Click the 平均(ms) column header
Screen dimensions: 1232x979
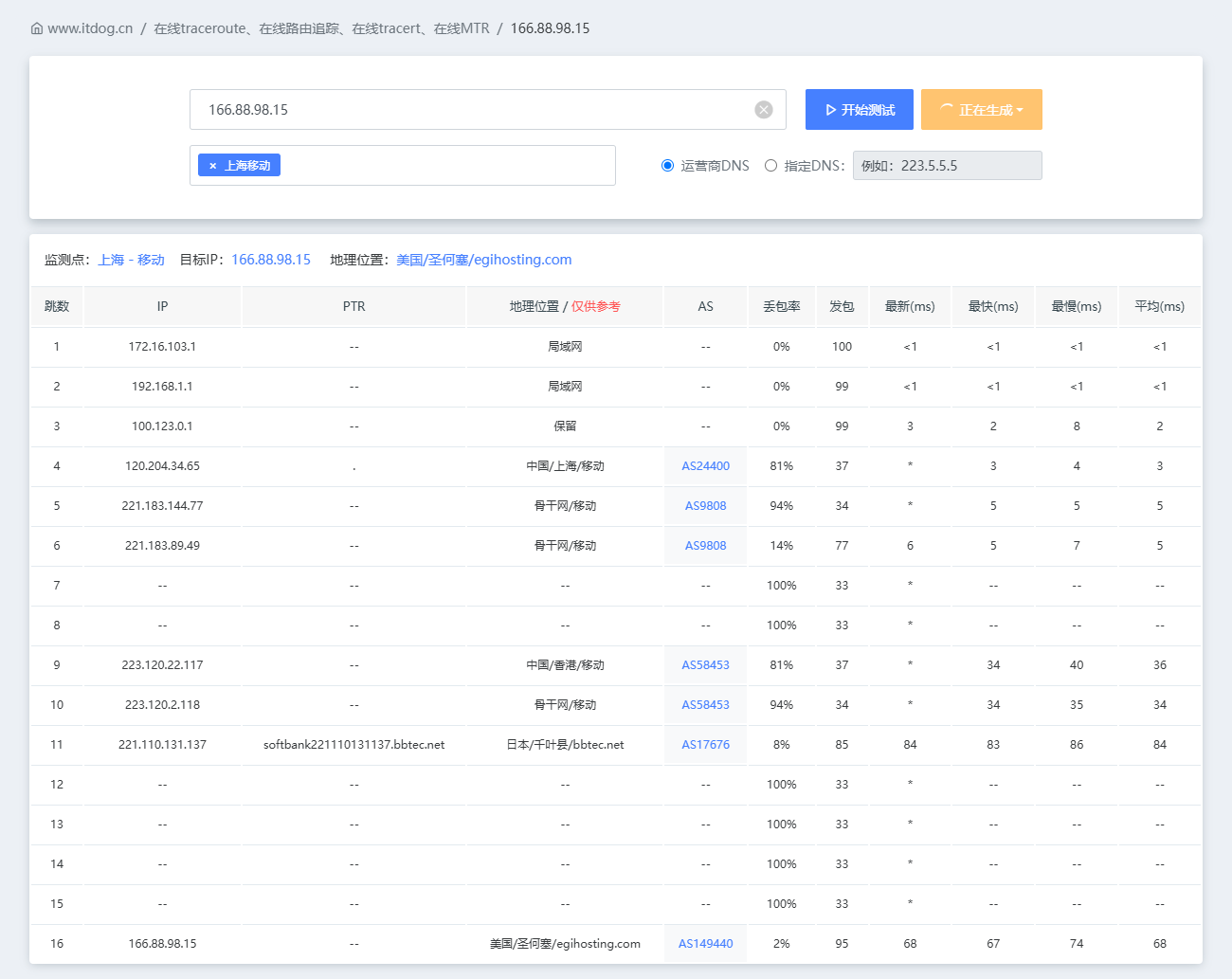[1160, 306]
